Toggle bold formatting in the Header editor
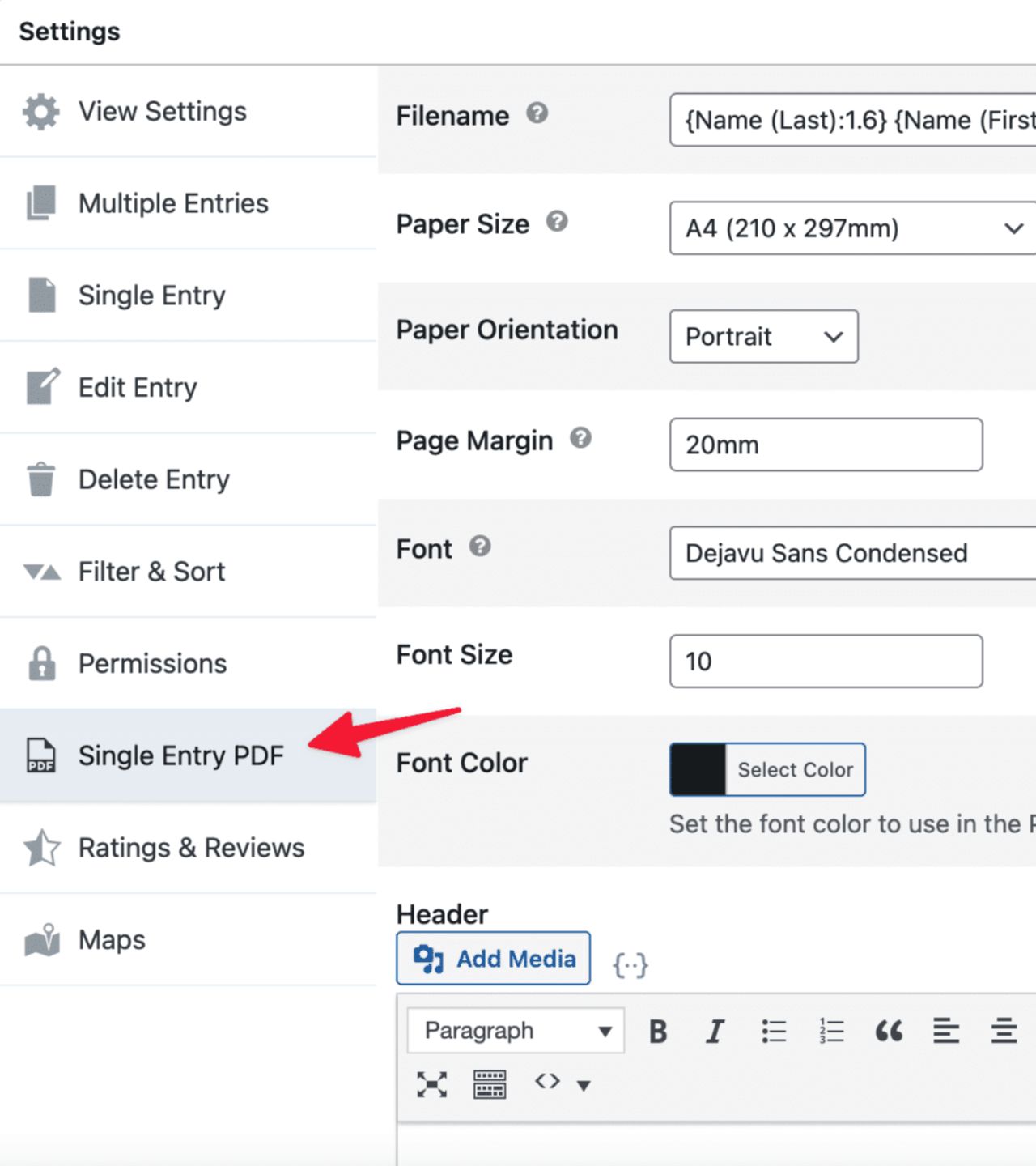 657,1031
